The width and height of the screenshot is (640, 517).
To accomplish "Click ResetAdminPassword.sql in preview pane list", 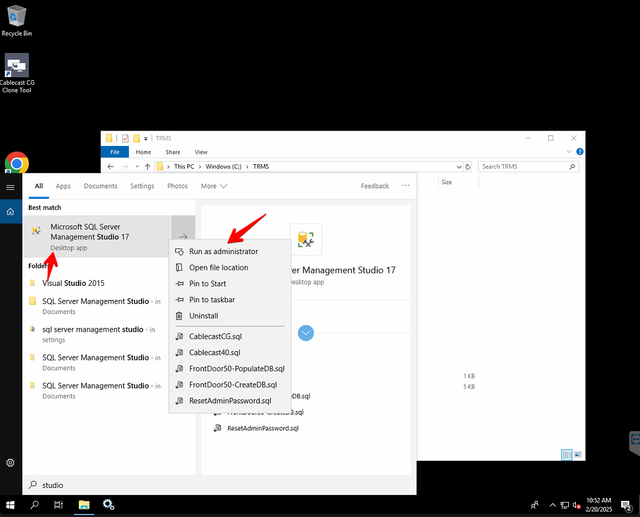I will coord(263,428).
